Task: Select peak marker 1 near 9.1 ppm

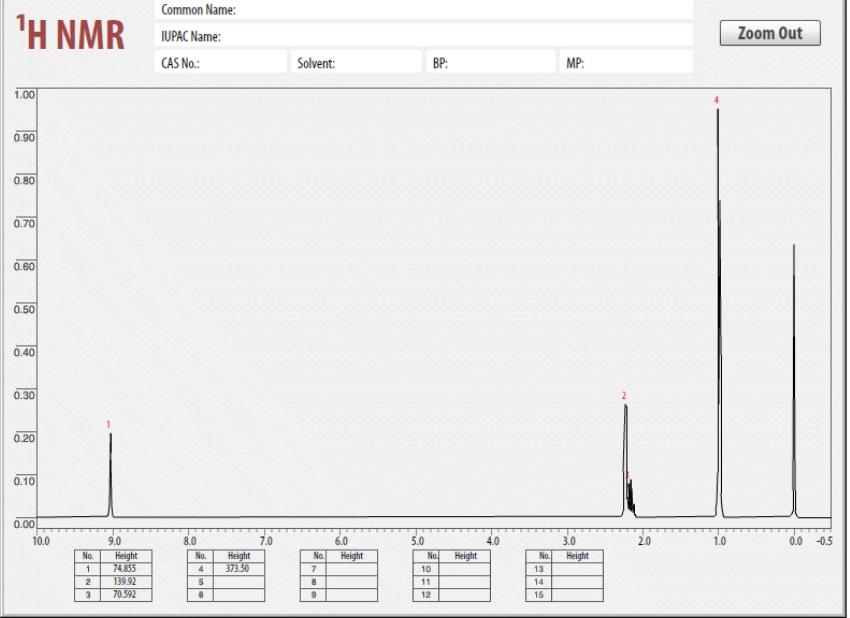Action: tap(110, 424)
